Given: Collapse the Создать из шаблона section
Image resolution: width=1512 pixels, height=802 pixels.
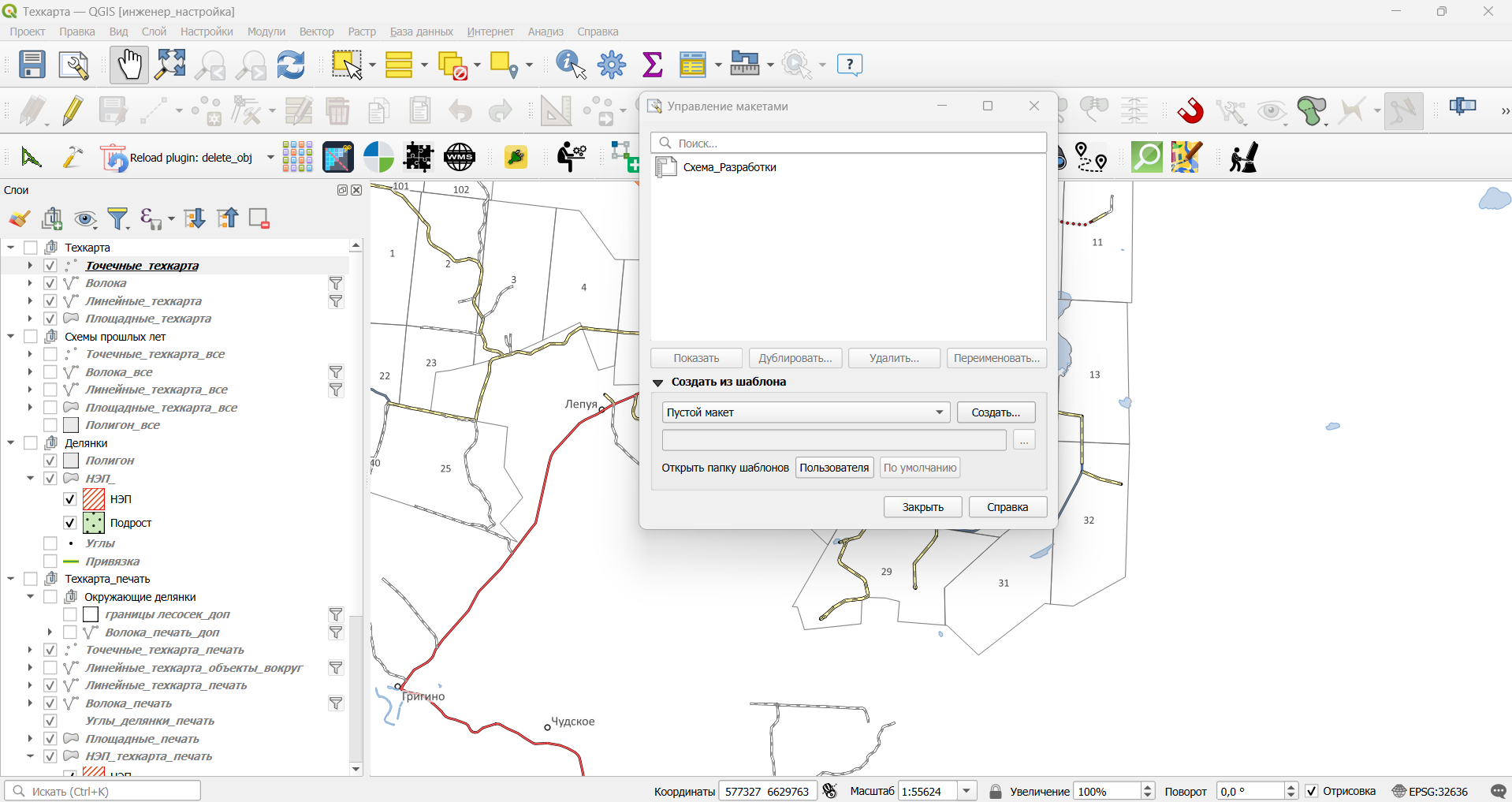Looking at the screenshot, I should coord(657,382).
